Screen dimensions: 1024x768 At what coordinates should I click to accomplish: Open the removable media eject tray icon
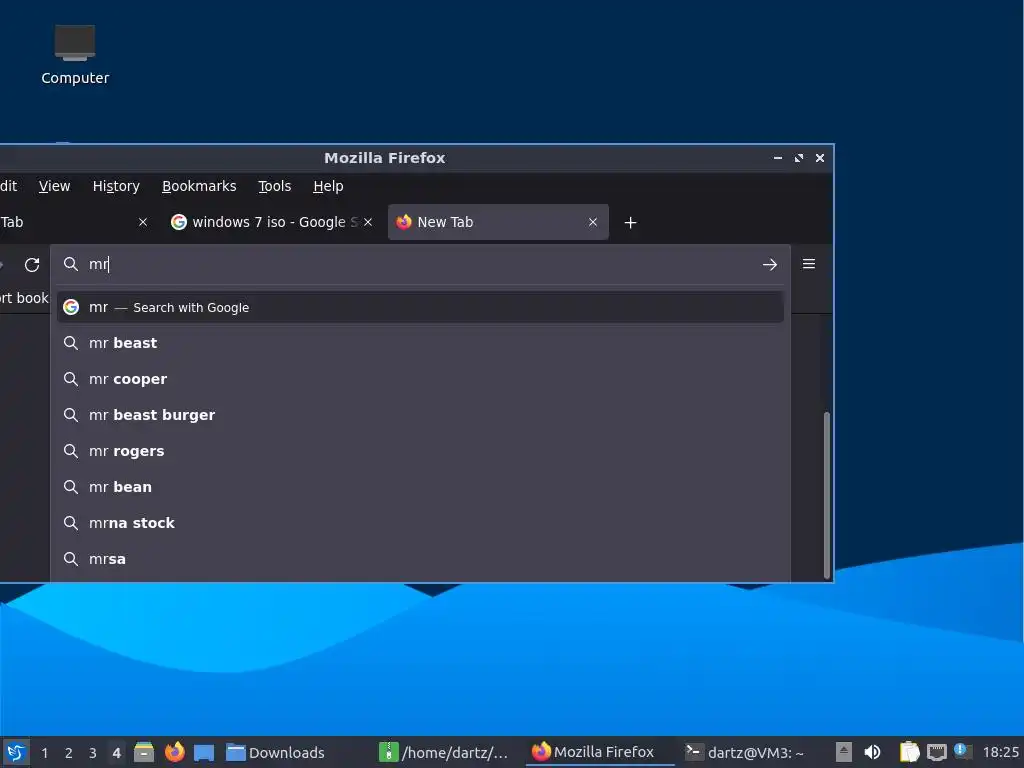844,752
